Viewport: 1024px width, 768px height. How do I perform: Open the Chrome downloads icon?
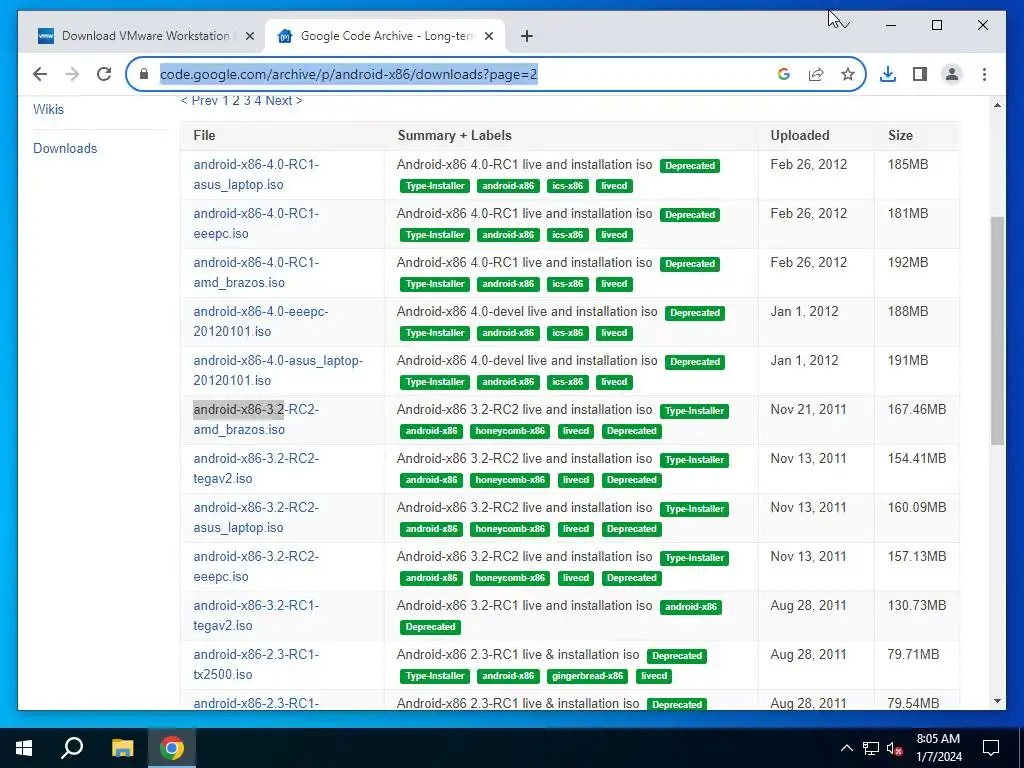click(x=888, y=74)
